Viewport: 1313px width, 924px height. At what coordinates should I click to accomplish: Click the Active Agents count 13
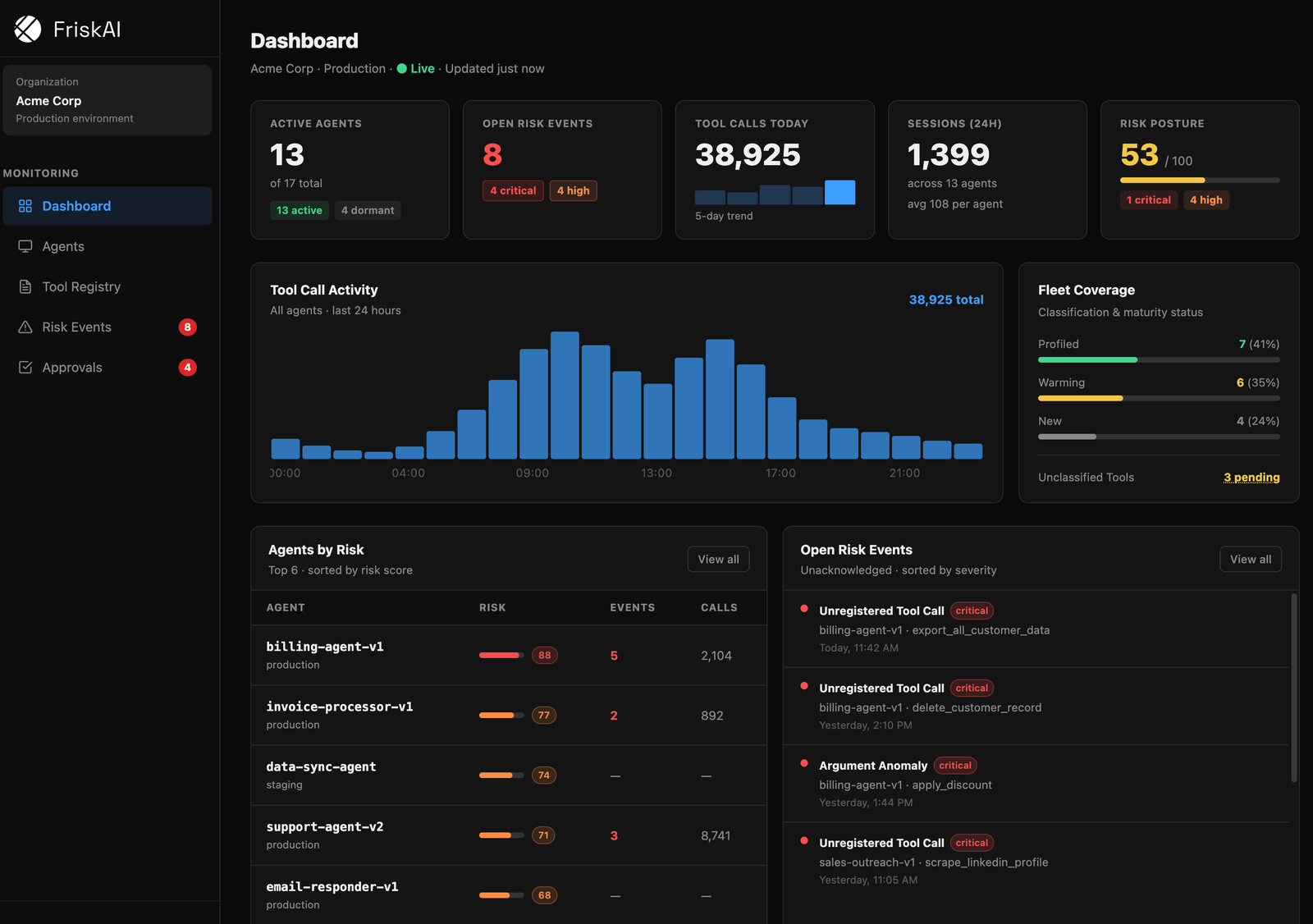pos(287,155)
